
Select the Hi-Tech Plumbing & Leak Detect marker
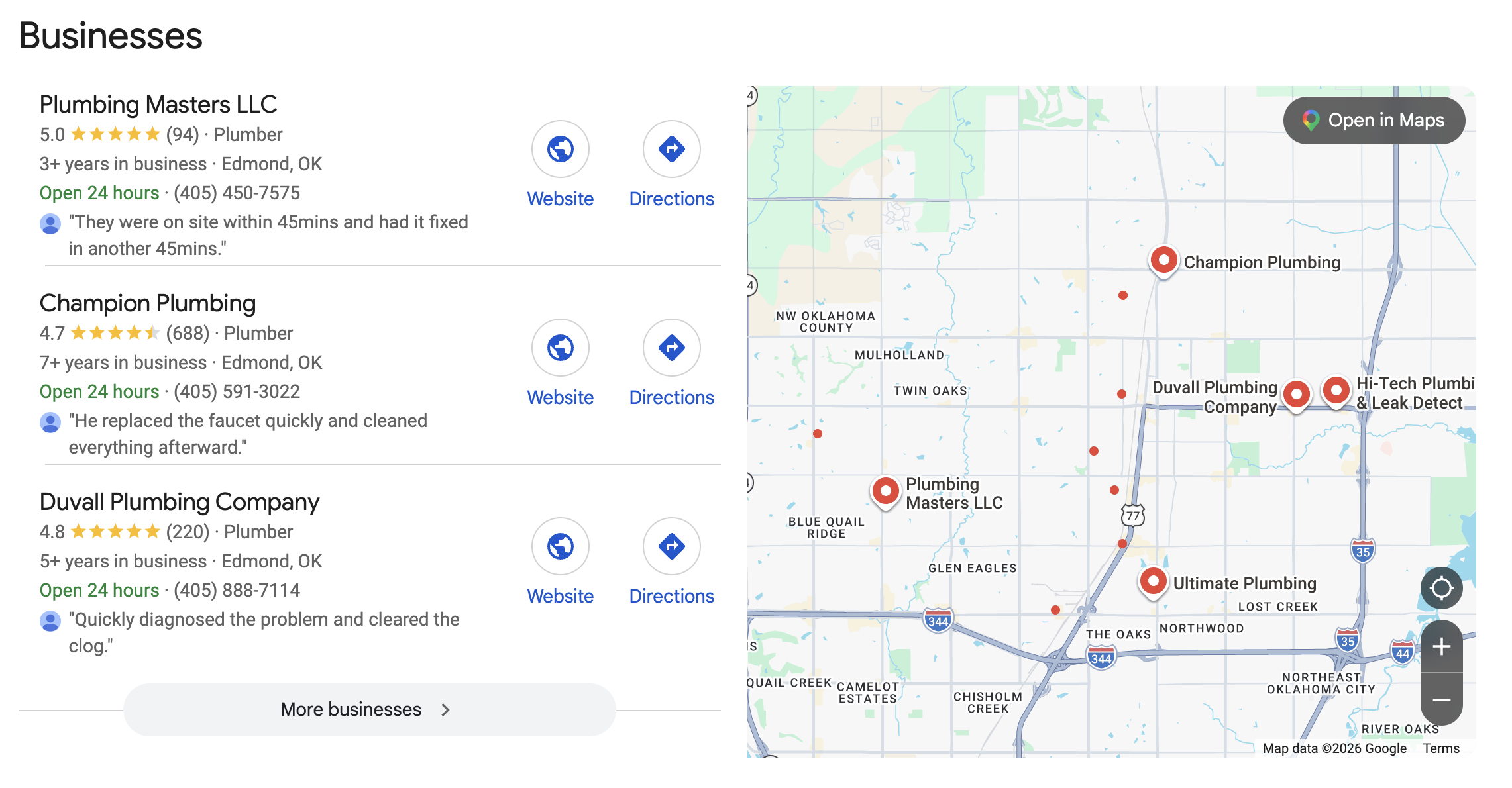tap(1336, 391)
